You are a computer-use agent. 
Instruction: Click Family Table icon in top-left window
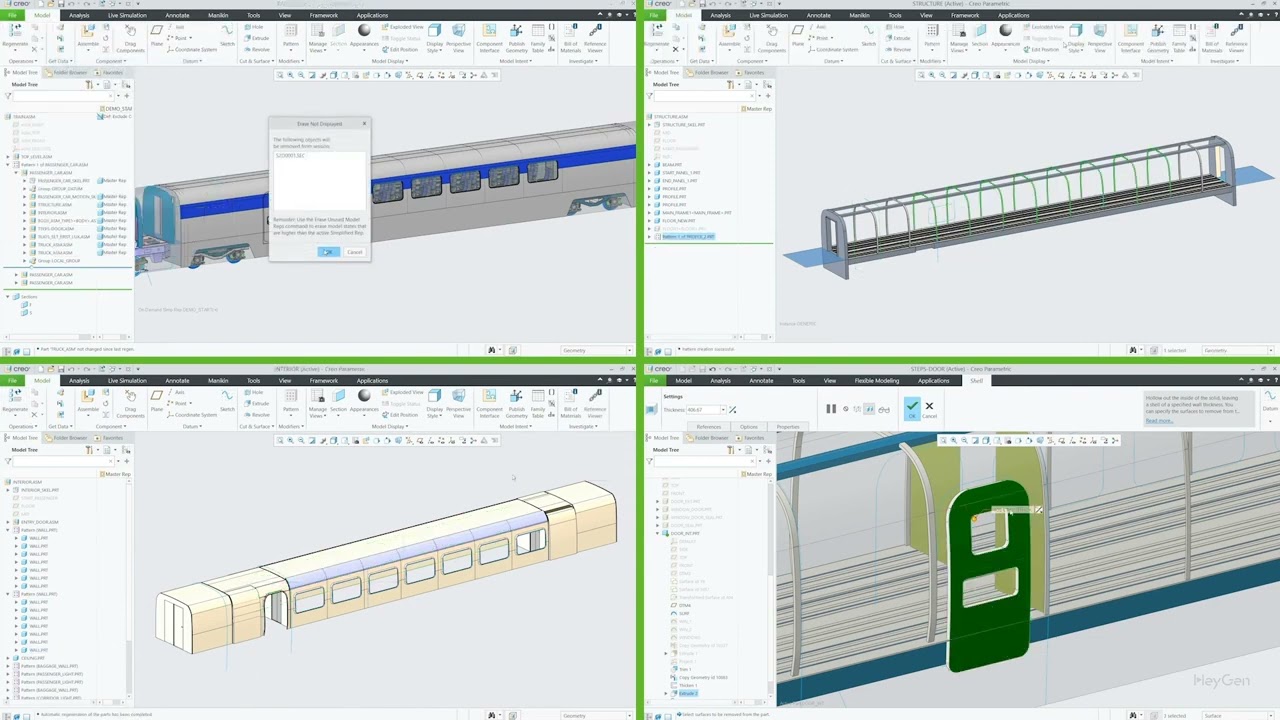[538, 38]
